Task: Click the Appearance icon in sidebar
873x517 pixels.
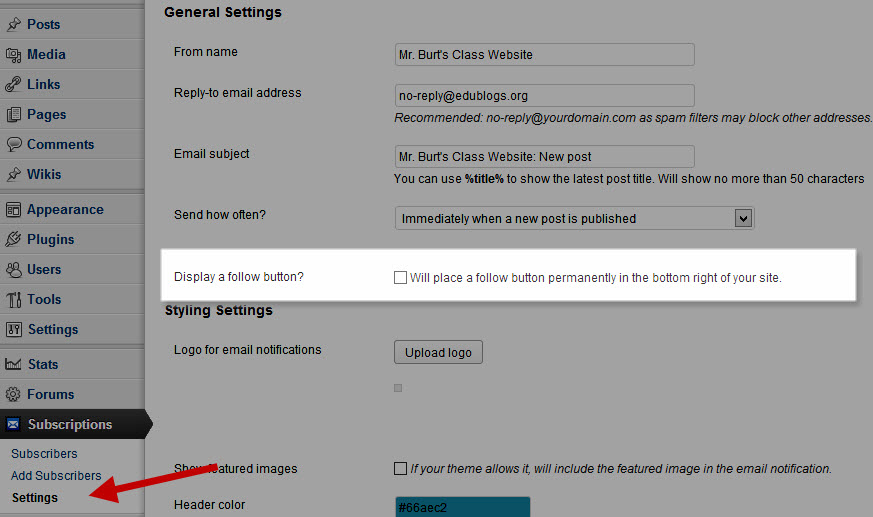Action: (13, 209)
